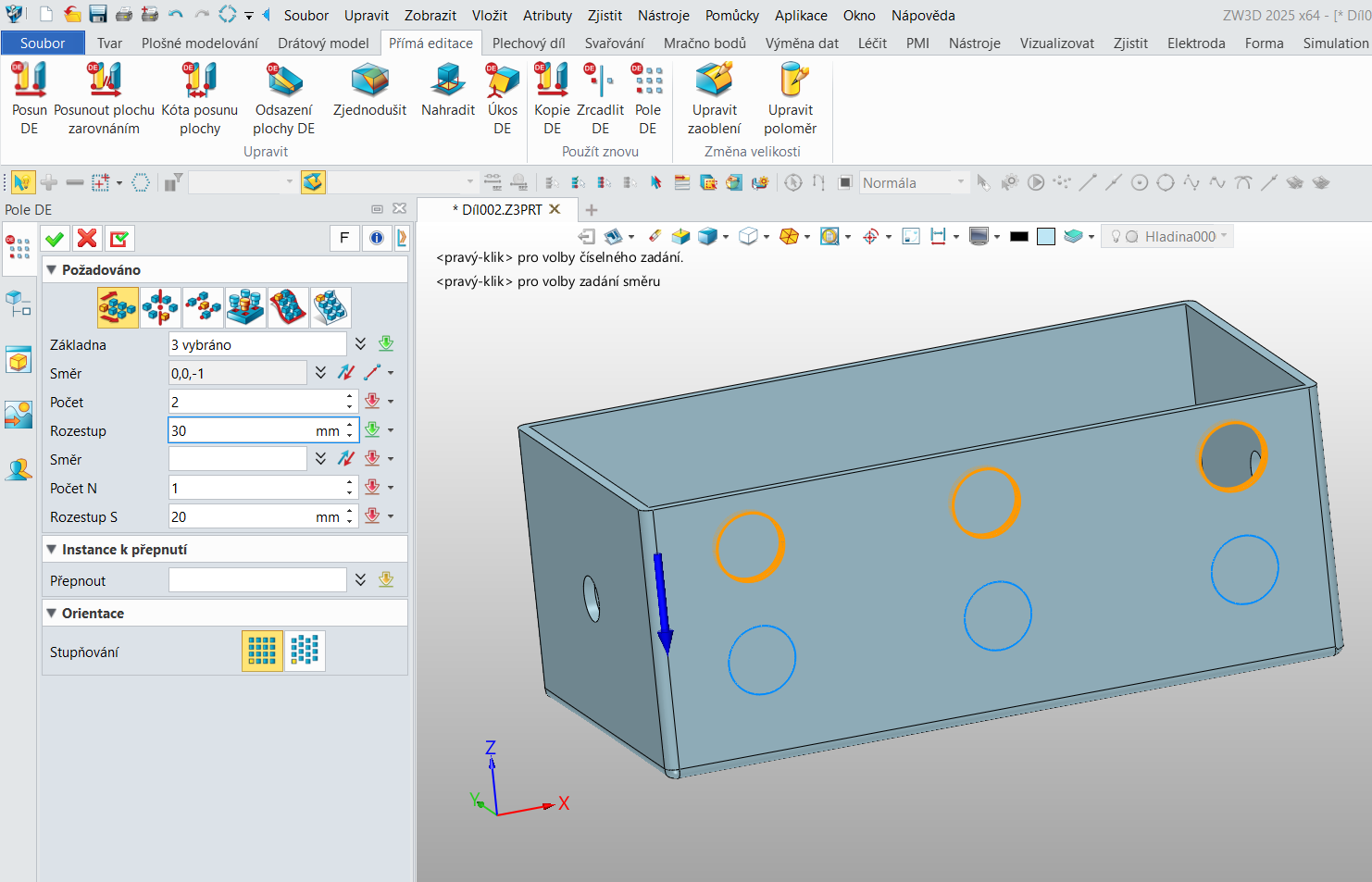
Task: Collapse the Požadováno section
Action: [52, 270]
